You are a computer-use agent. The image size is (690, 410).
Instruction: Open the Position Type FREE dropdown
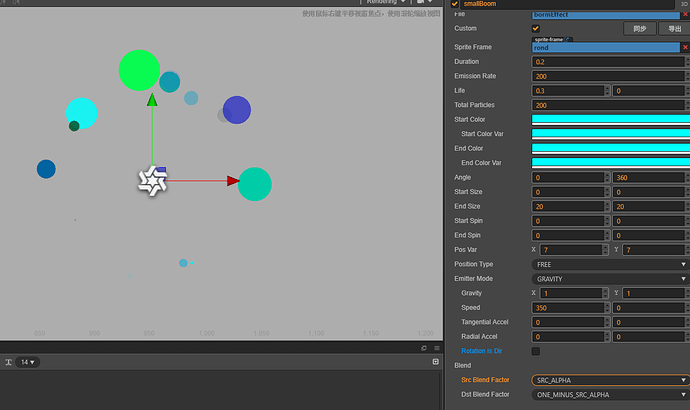pos(610,264)
